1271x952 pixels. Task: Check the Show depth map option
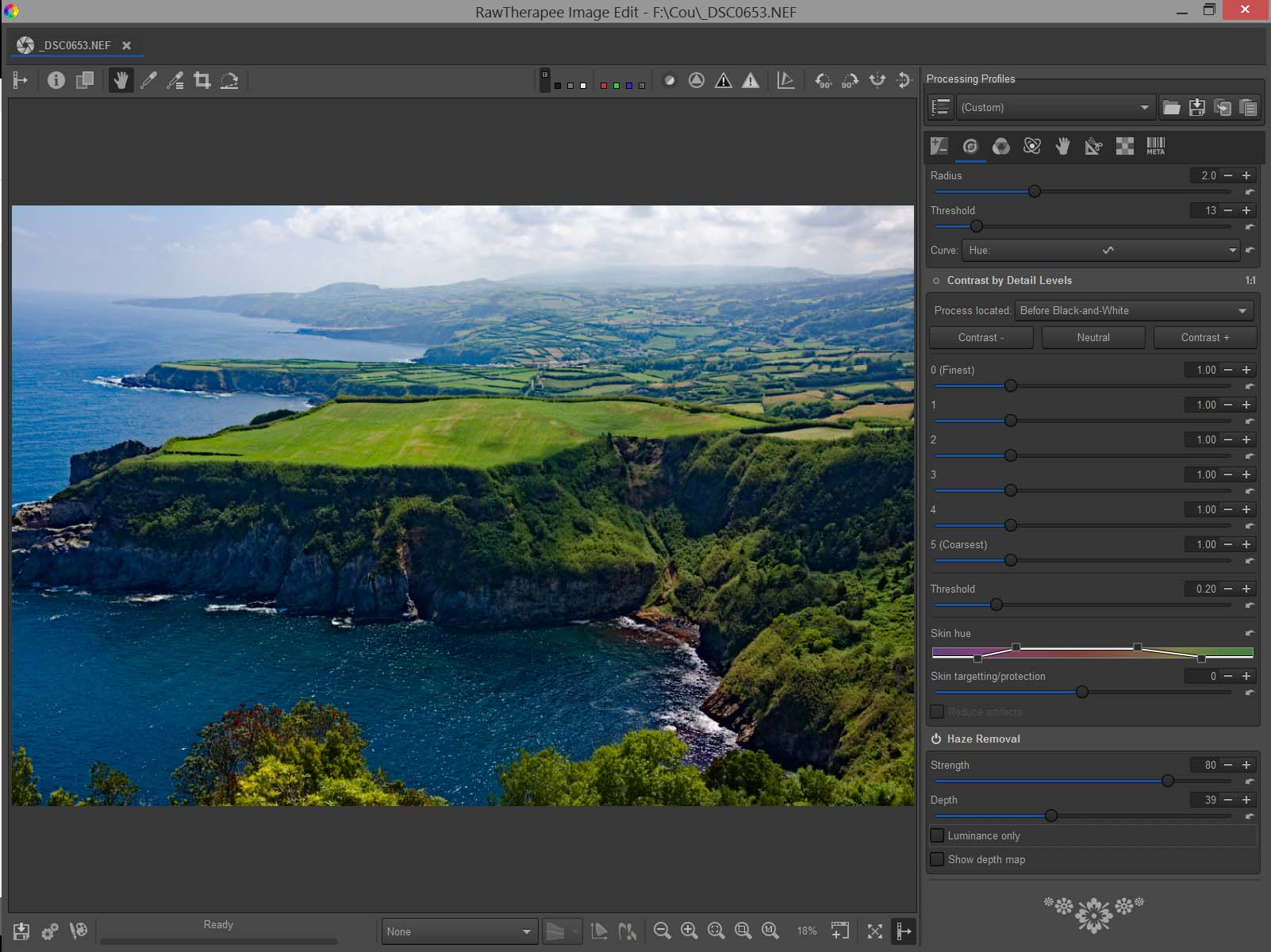pyautogui.click(x=937, y=859)
